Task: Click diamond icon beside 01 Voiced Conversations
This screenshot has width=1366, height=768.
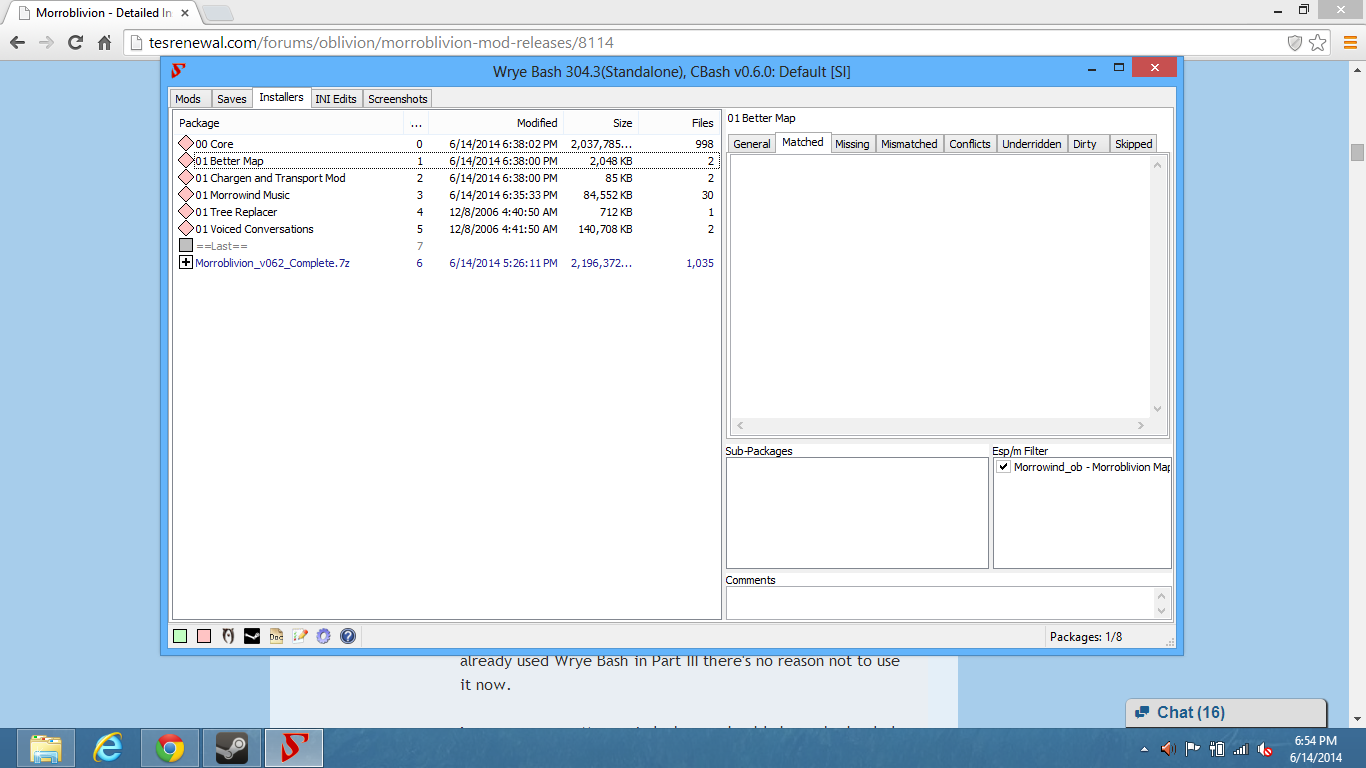Action: 186,229
